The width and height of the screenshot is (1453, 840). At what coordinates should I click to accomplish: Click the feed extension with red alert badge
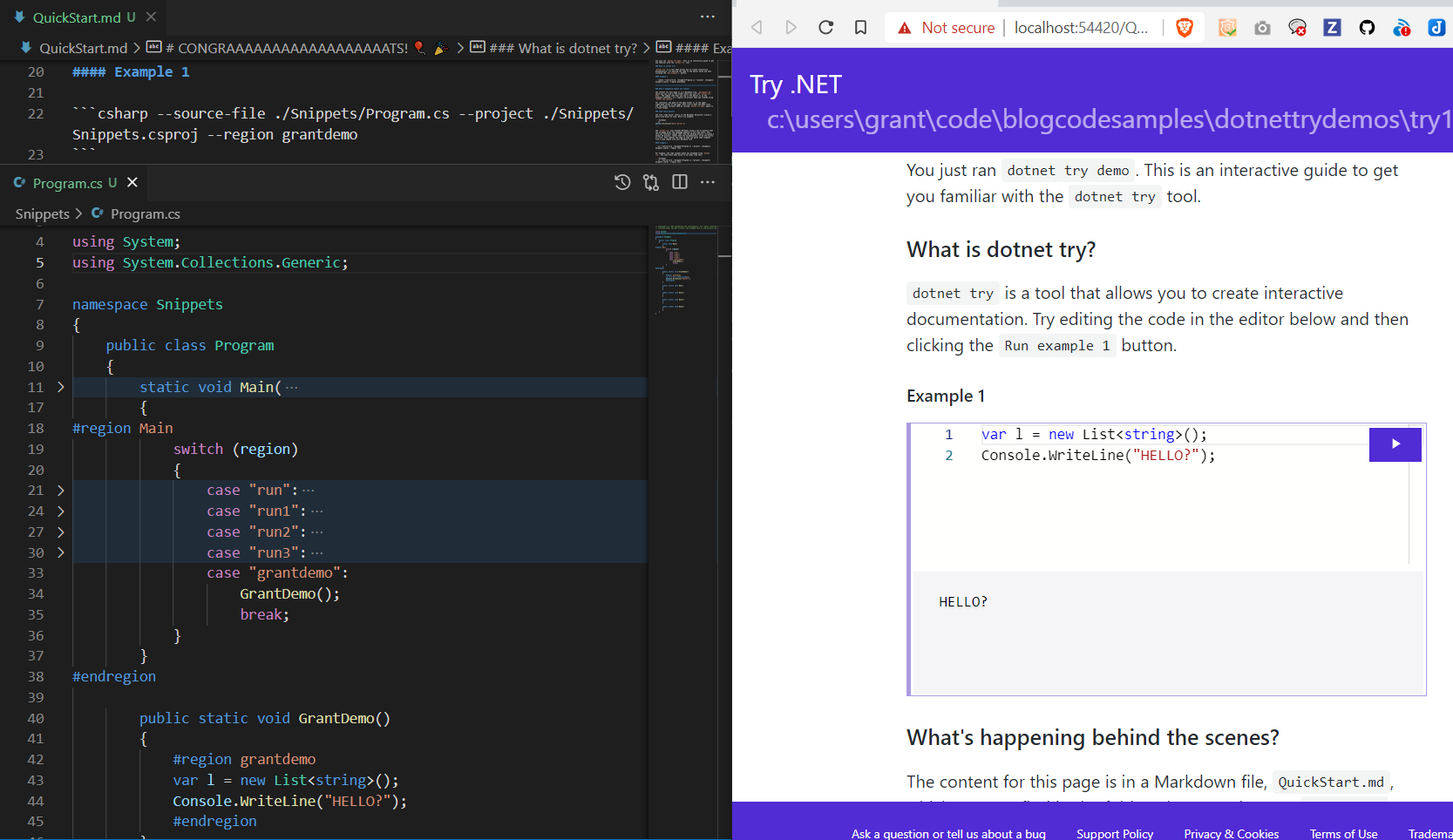pyautogui.click(x=1402, y=28)
